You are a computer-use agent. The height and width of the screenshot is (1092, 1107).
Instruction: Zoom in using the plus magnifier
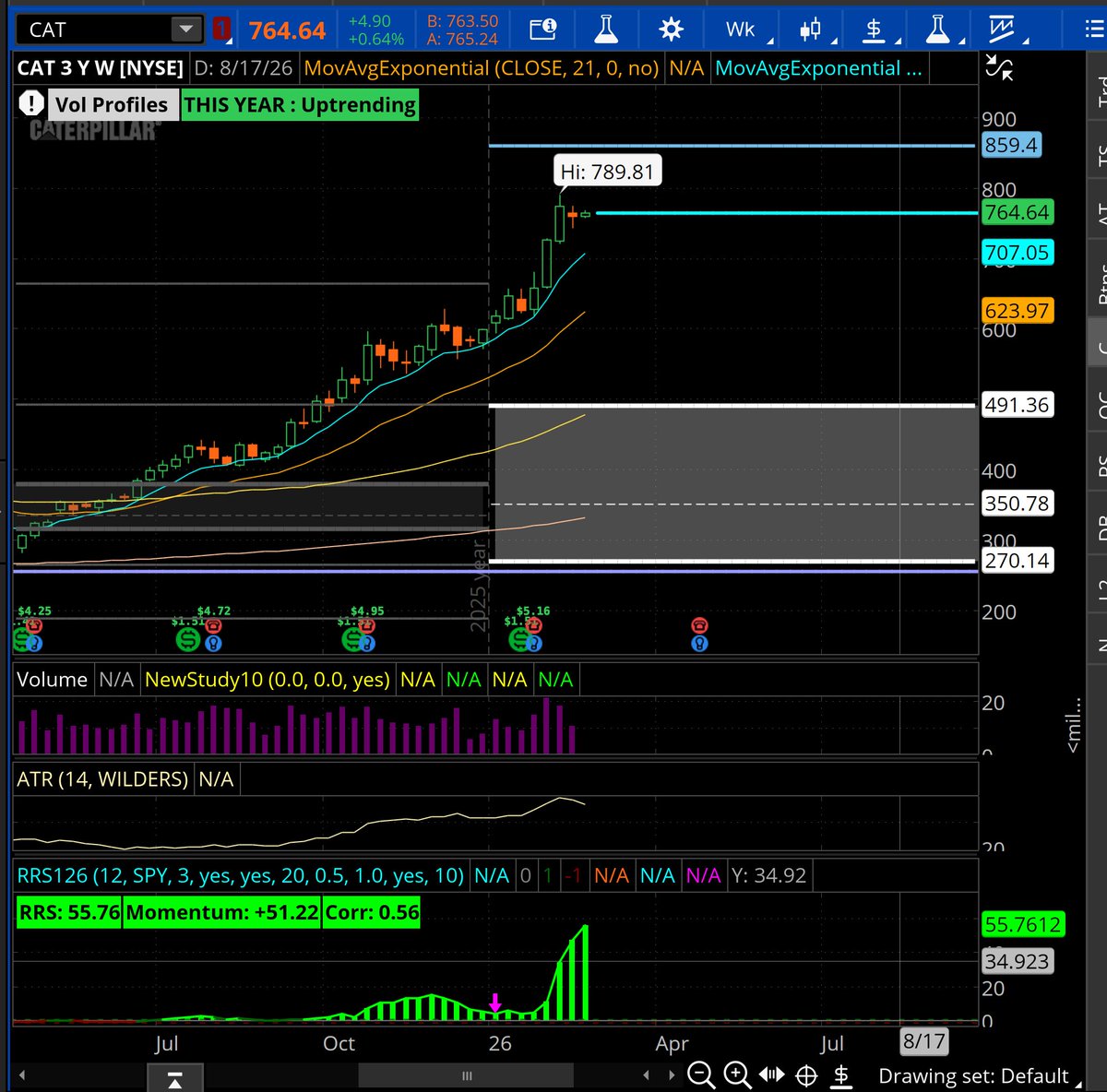pos(736,1074)
